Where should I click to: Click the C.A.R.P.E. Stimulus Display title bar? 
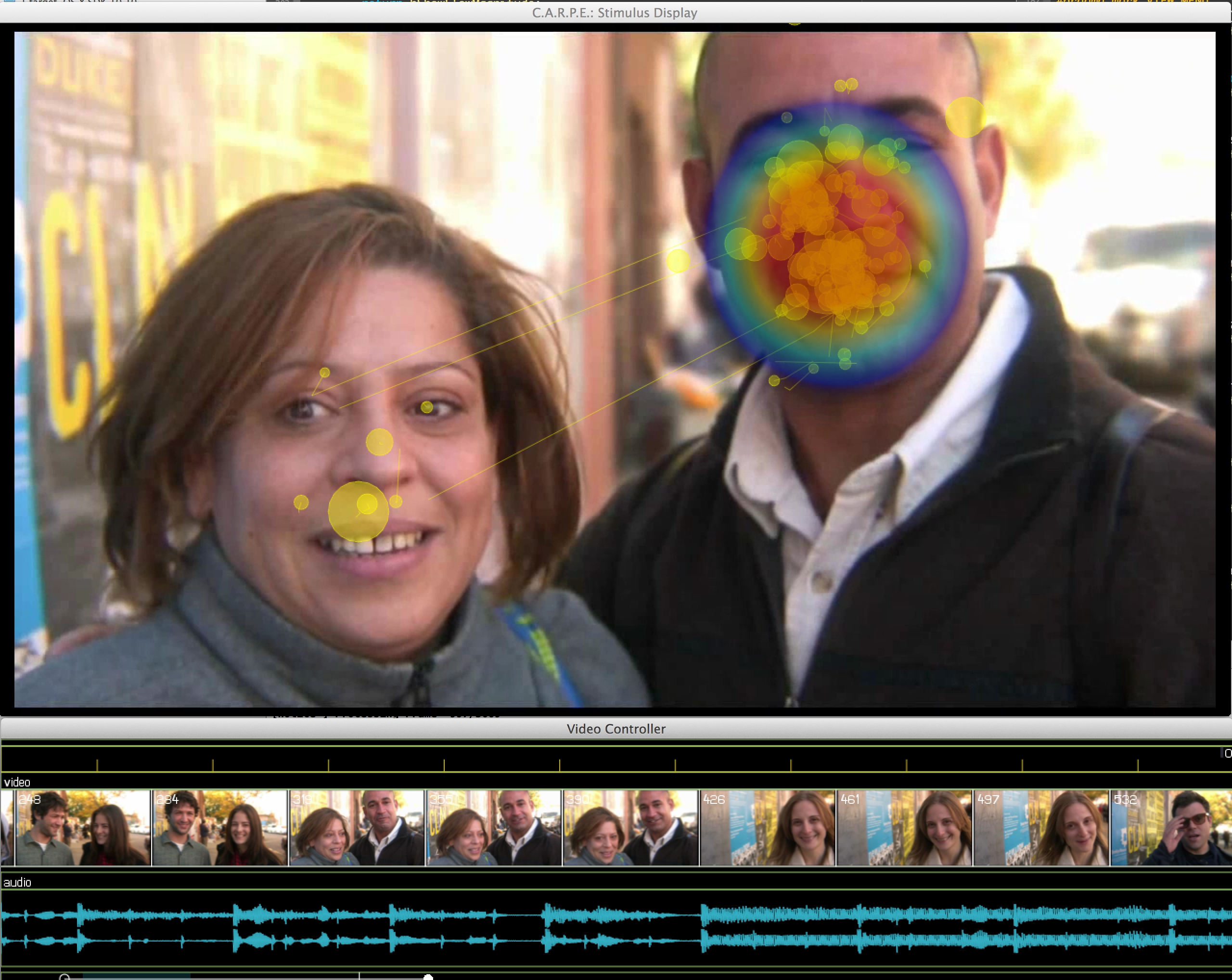615,13
